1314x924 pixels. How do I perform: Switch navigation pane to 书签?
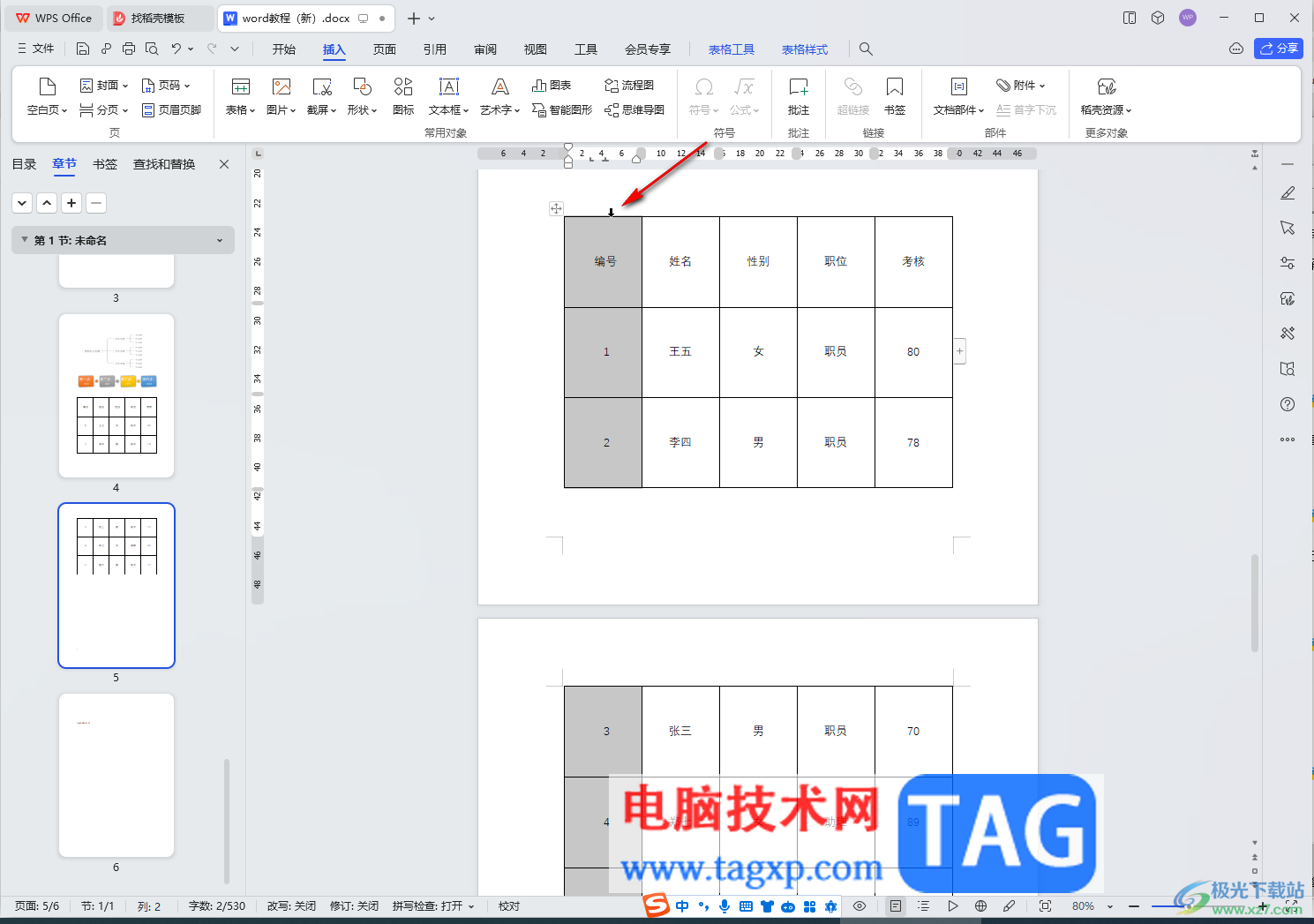coord(105,164)
